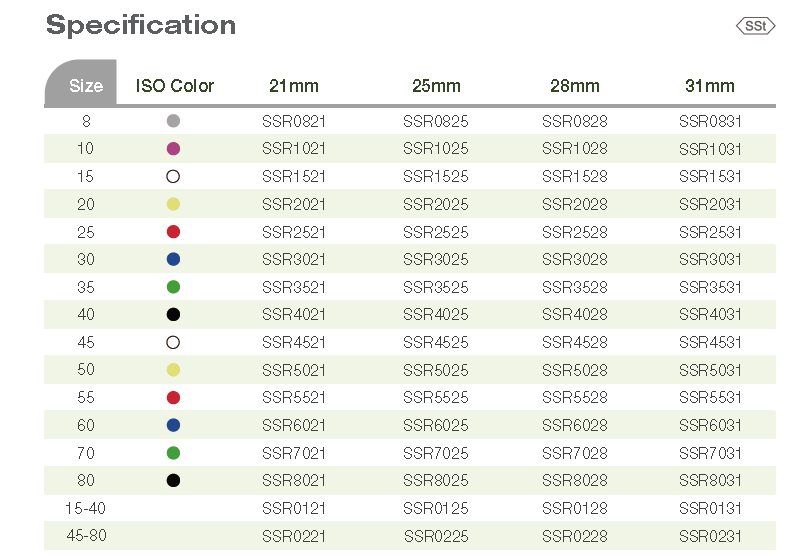Screen dimensions: 790x556
Task: Click the 21mm column header
Action: click(x=294, y=86)
